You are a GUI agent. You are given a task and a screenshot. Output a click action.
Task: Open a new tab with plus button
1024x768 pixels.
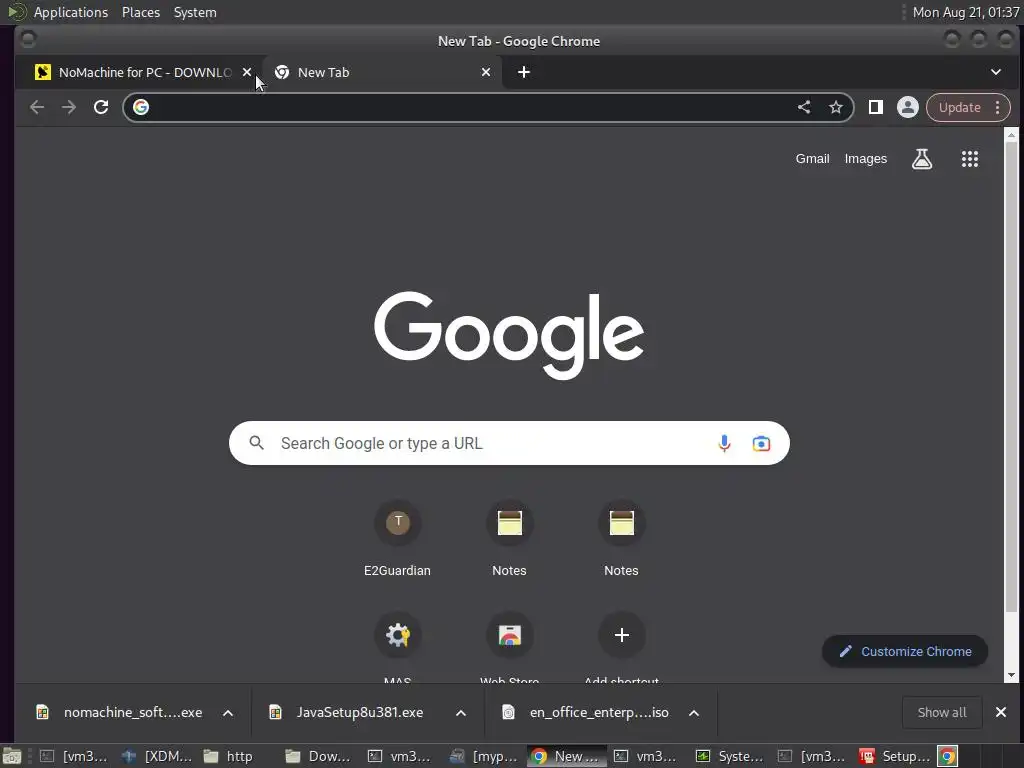524,72
